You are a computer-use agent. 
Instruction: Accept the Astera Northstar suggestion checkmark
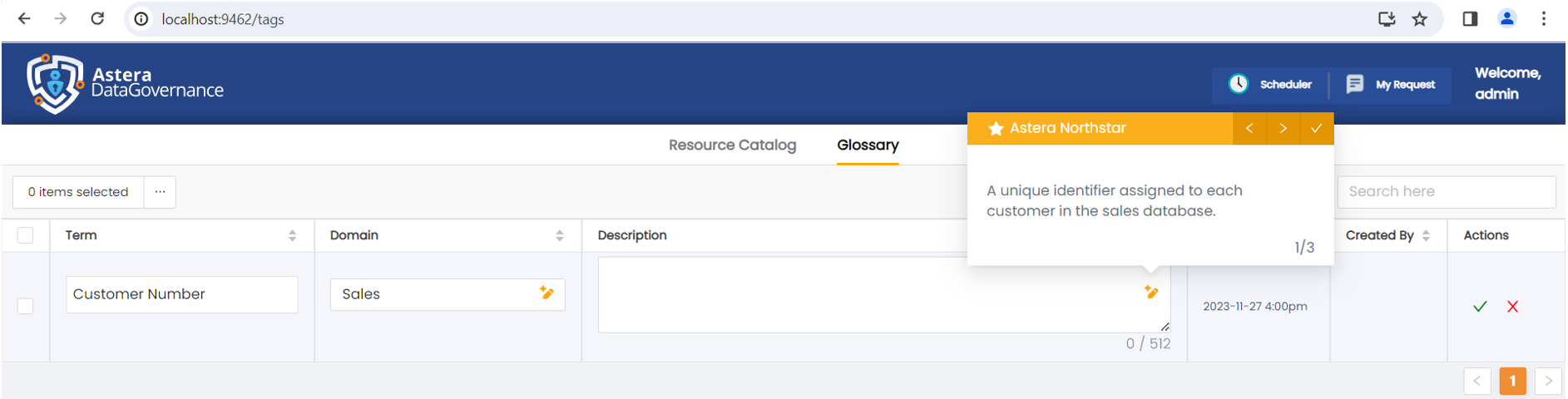coord(1316,129)
